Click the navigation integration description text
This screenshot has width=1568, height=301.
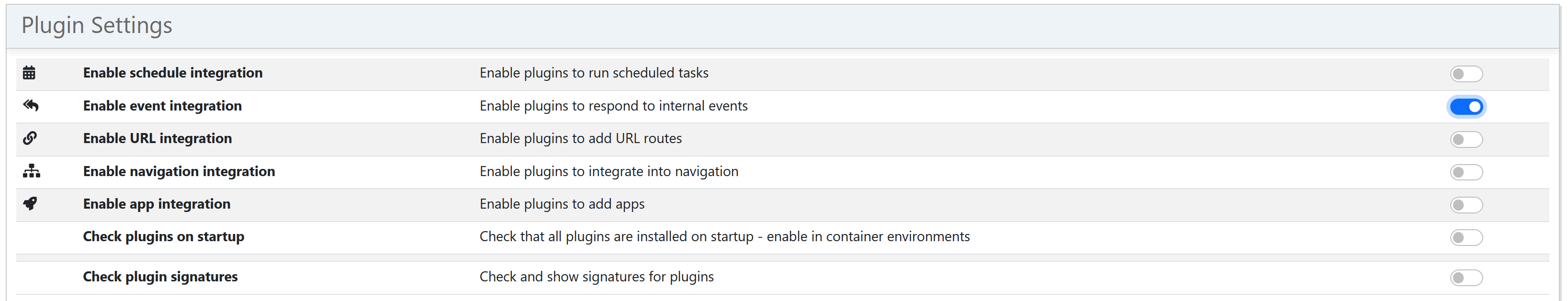pos(609,171)
